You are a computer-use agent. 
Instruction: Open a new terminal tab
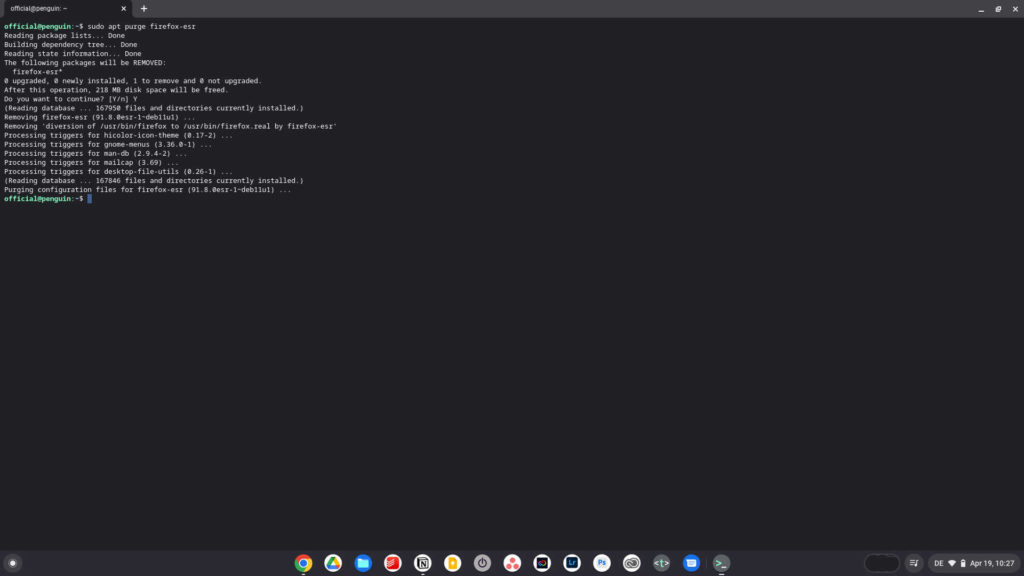[x=144, y=8]
